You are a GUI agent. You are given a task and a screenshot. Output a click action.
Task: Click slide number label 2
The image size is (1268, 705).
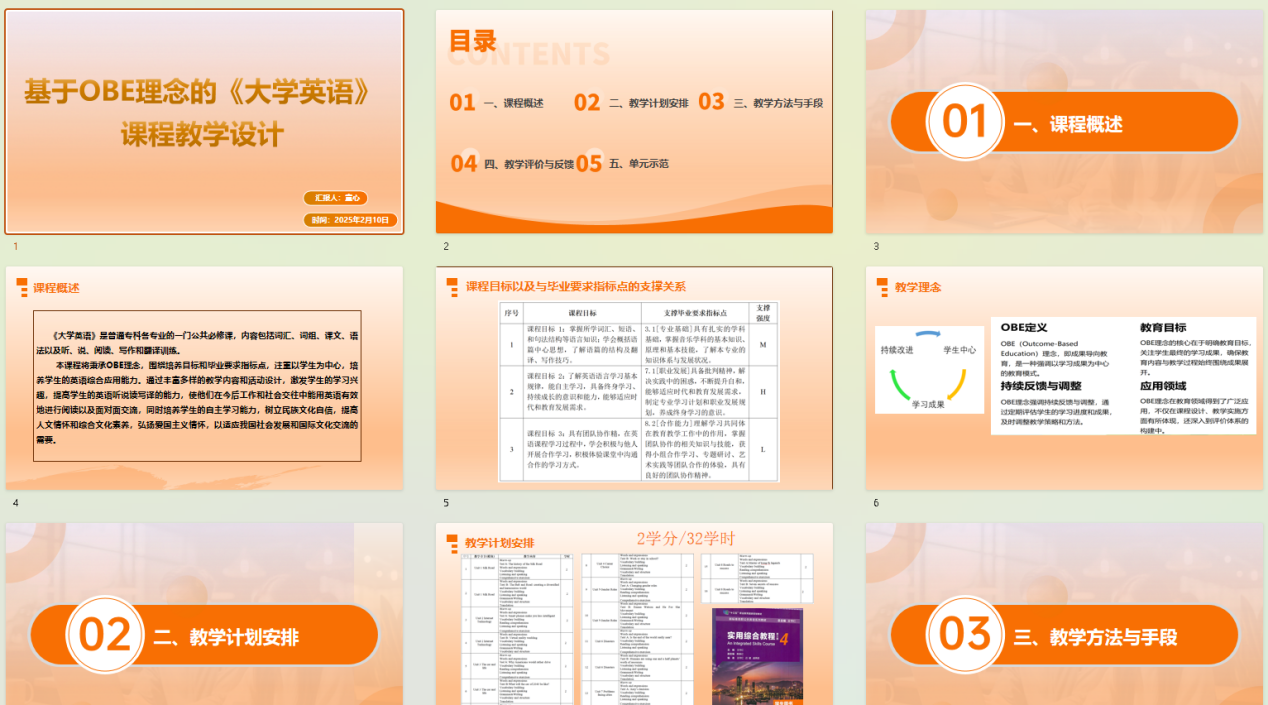pos(446,246)
